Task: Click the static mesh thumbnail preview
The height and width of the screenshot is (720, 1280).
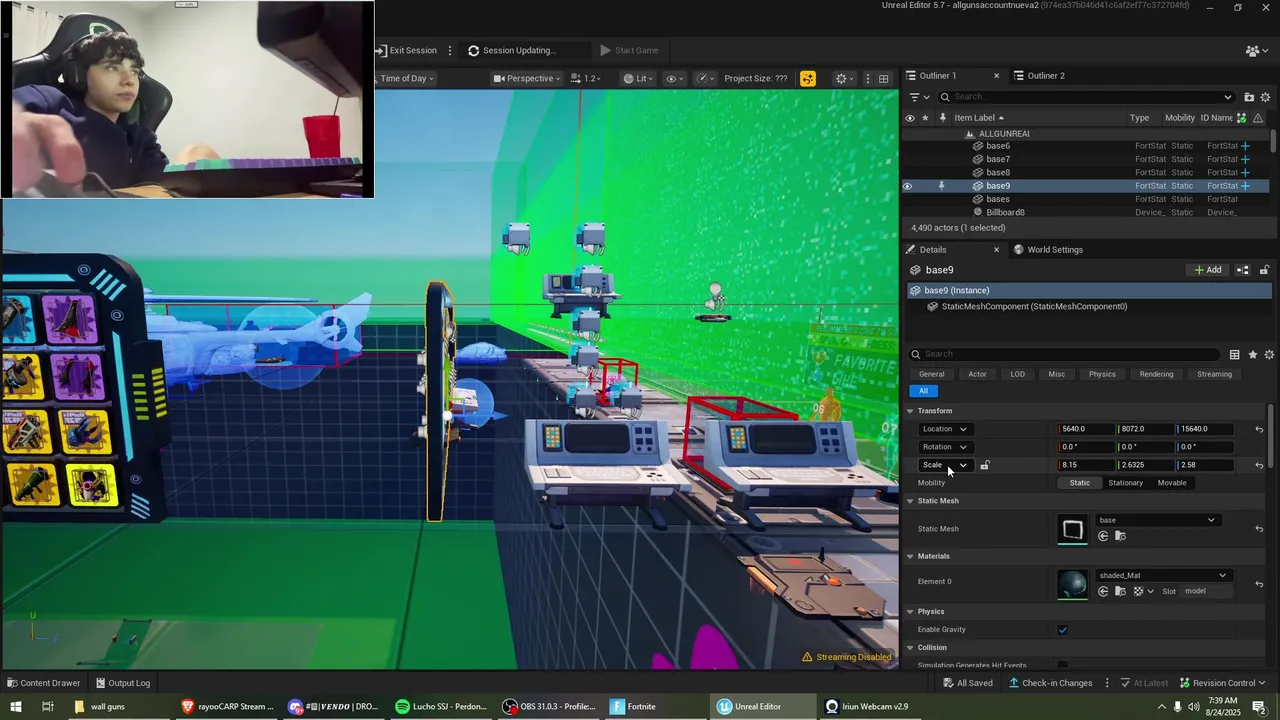Action: [1073, 529]
